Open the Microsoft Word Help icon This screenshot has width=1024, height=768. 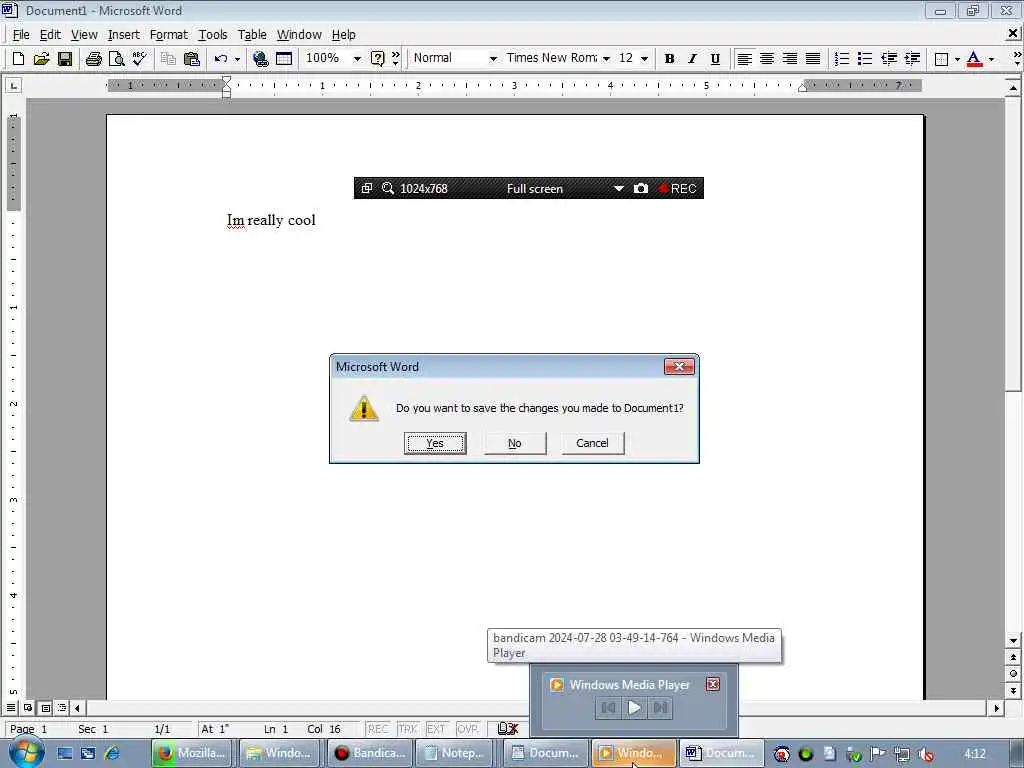point(377,59)
